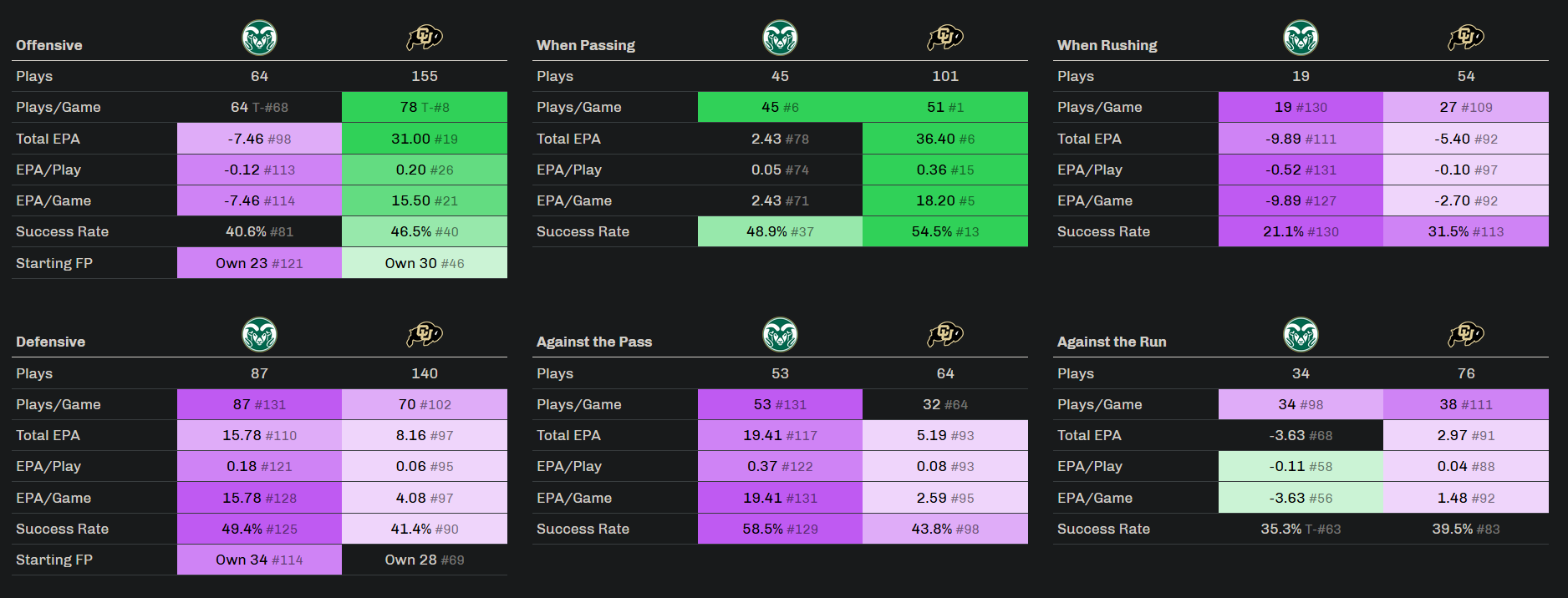The width and height of the screenshot is (1568, 598).
Task: Select purple 87 #131 Plays/Game cell
Action: click(259, 404)
